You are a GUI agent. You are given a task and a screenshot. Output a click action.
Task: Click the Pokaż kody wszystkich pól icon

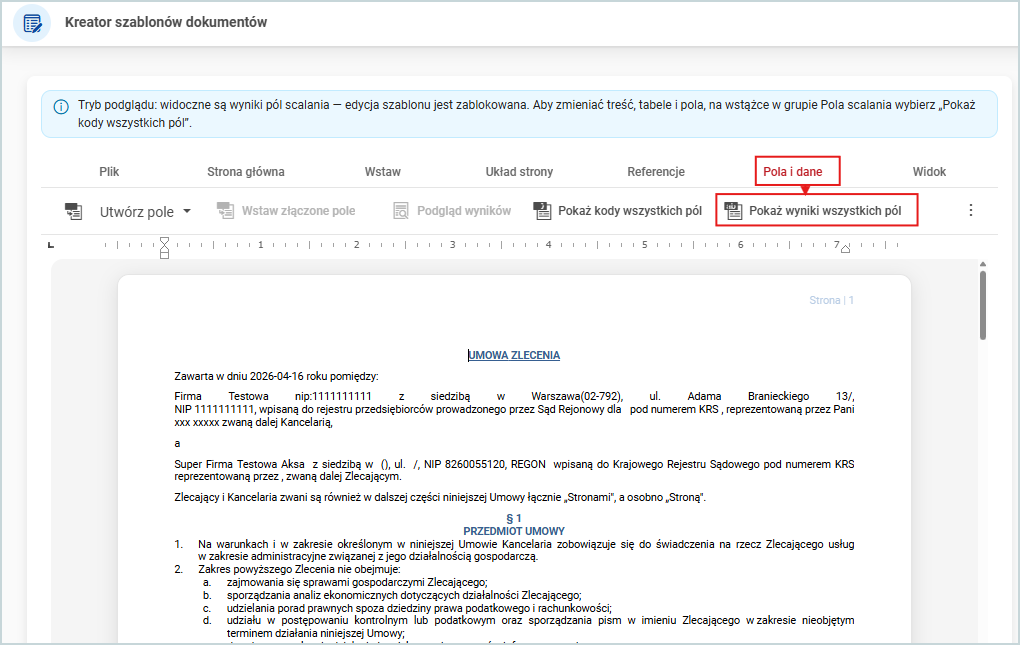542,211
